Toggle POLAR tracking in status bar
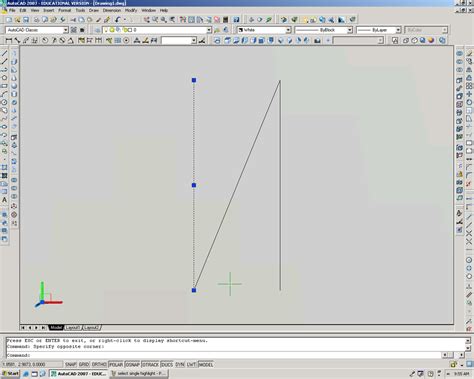 point(116,365)
